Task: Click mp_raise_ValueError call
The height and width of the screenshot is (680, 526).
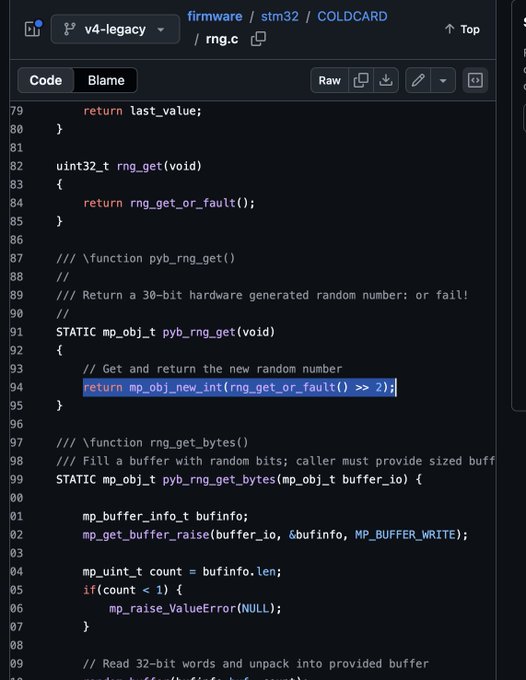Action: (173, 608)
